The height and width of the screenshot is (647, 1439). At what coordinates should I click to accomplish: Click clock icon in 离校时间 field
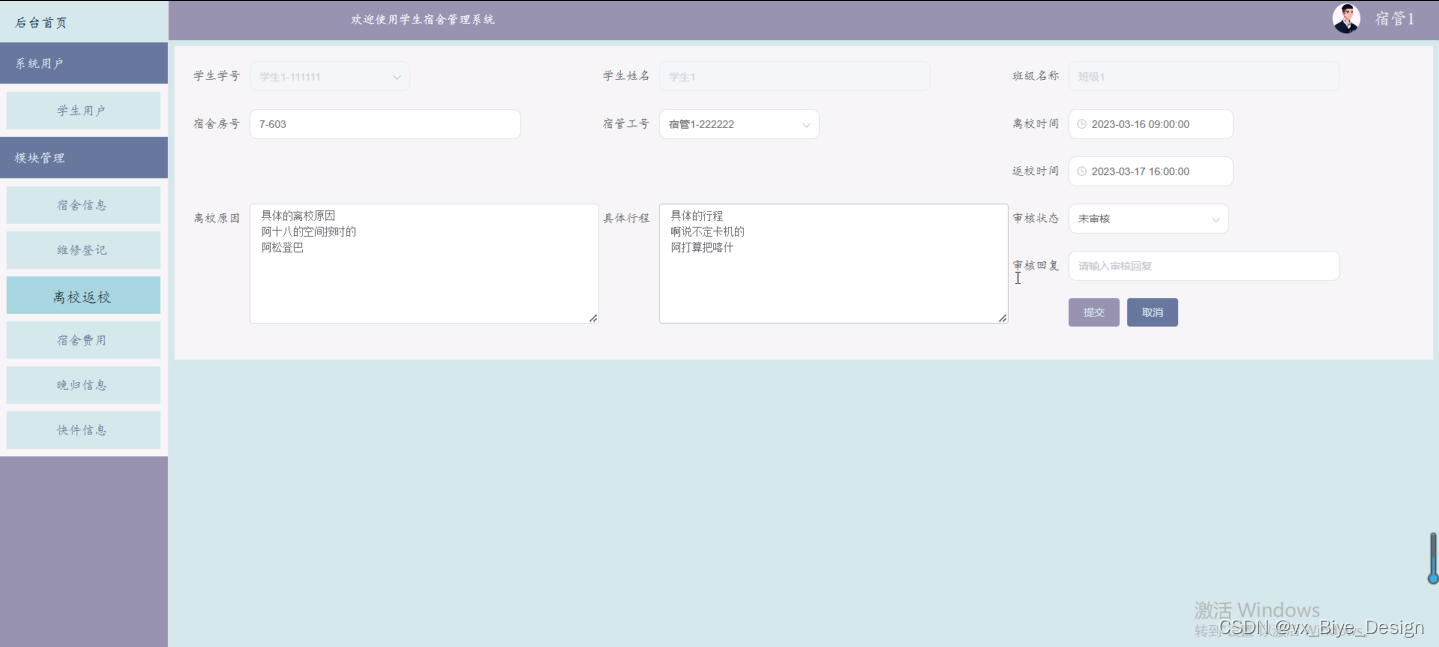click(1081, 124)
